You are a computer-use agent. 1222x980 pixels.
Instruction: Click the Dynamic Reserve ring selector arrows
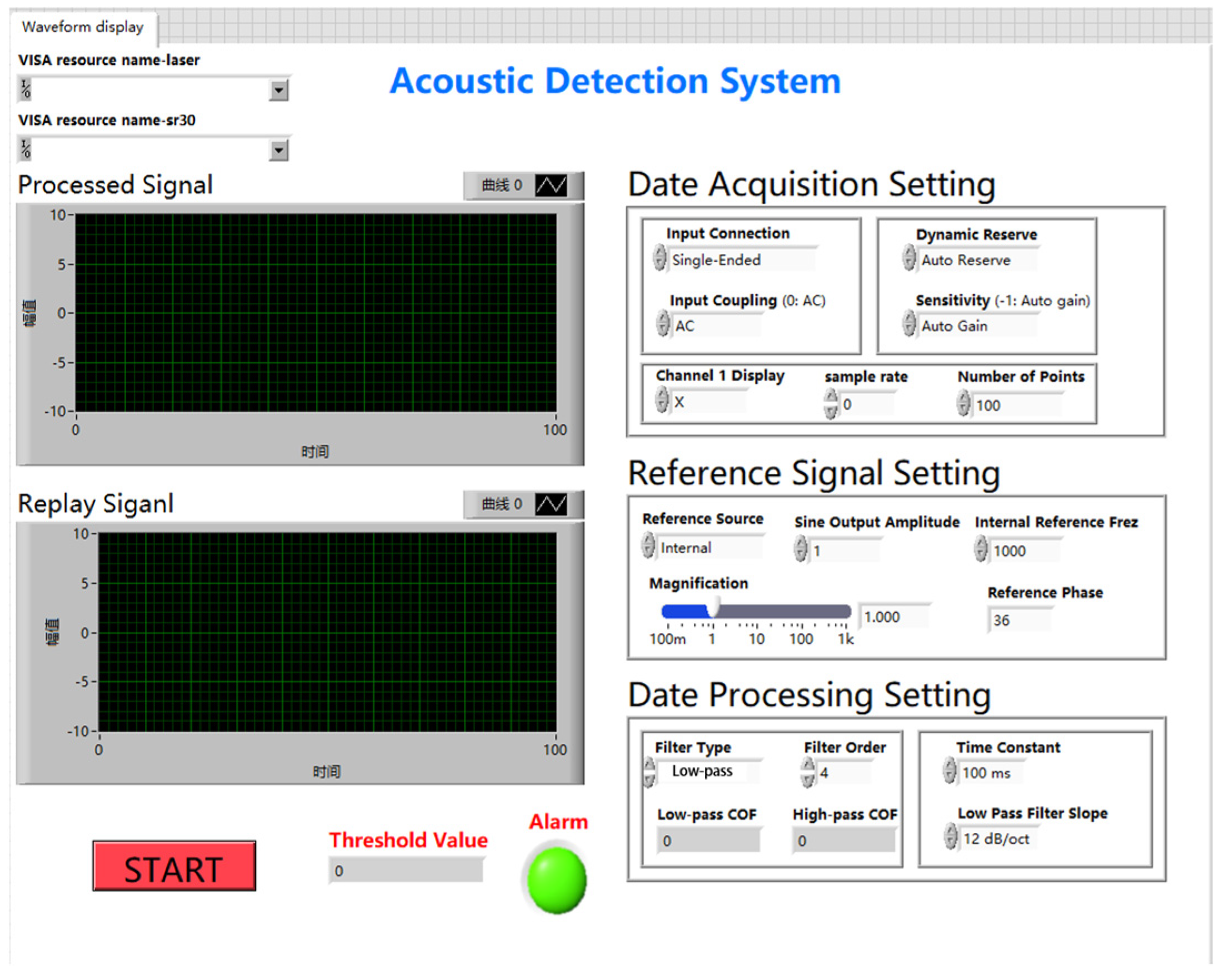tap(909, 258)
